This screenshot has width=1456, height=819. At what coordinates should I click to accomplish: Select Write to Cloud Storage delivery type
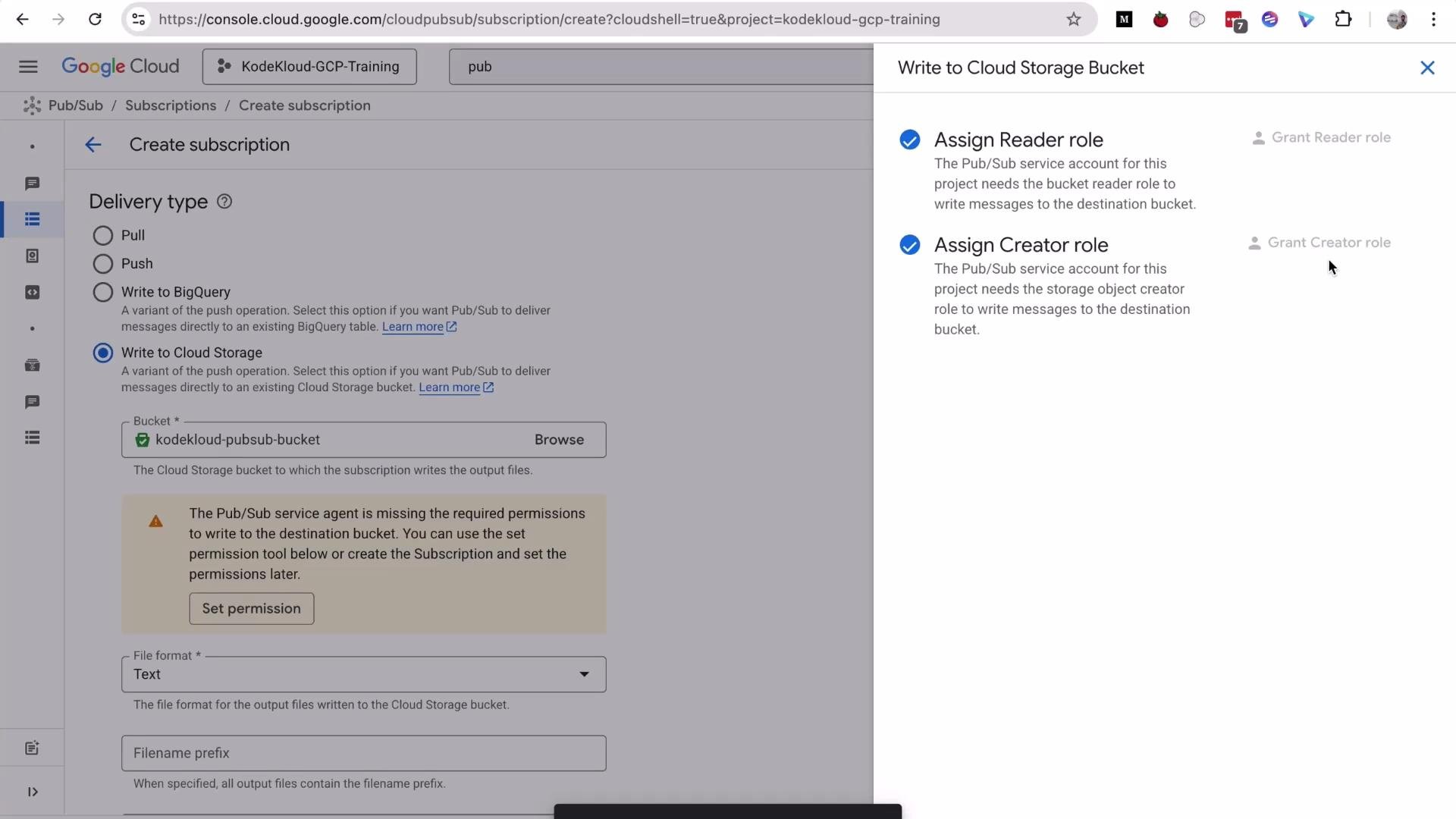pyautogui.click(x=102, y=353)
